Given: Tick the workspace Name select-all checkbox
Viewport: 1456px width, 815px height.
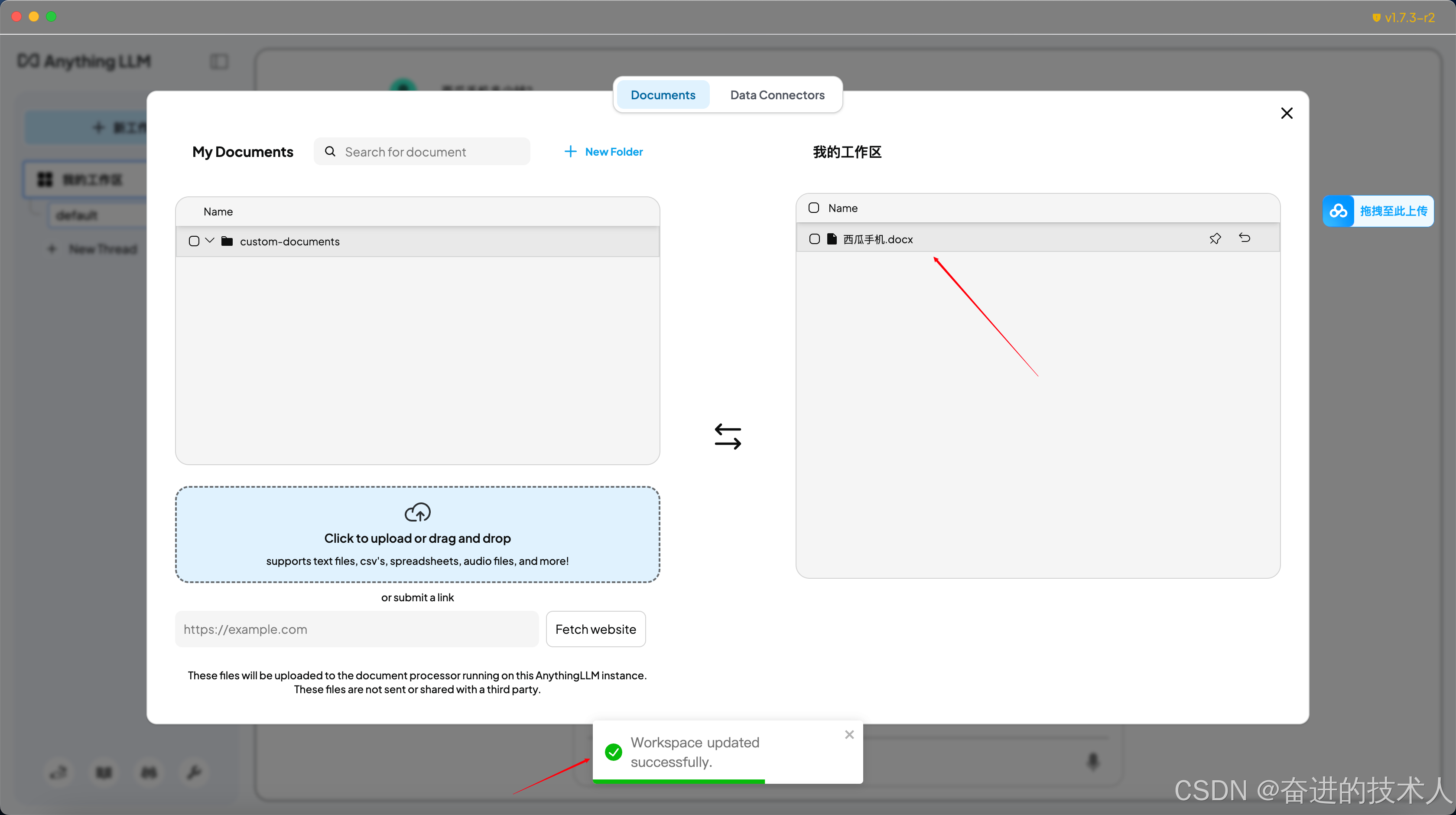Looking at the screenshot, I should 813,208.
